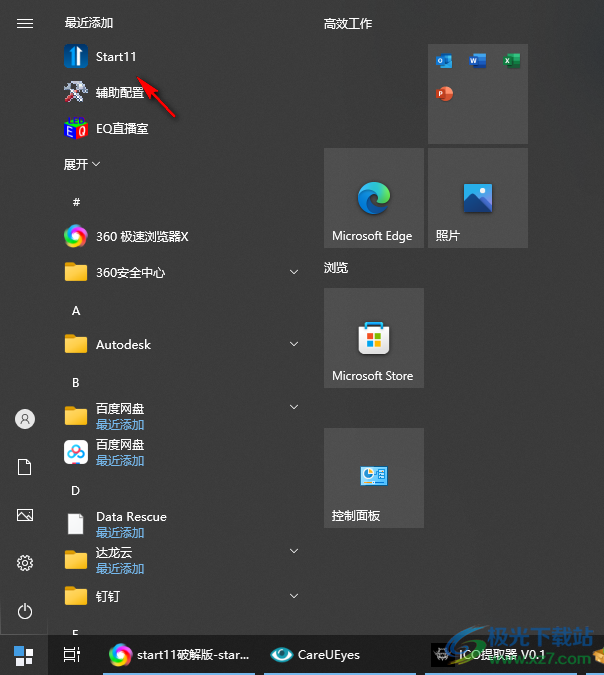Open the PowerPoint icon in Office tile group
Image resolution: width=604 pixels, height=675 pixels.
(x=444, y=94)
